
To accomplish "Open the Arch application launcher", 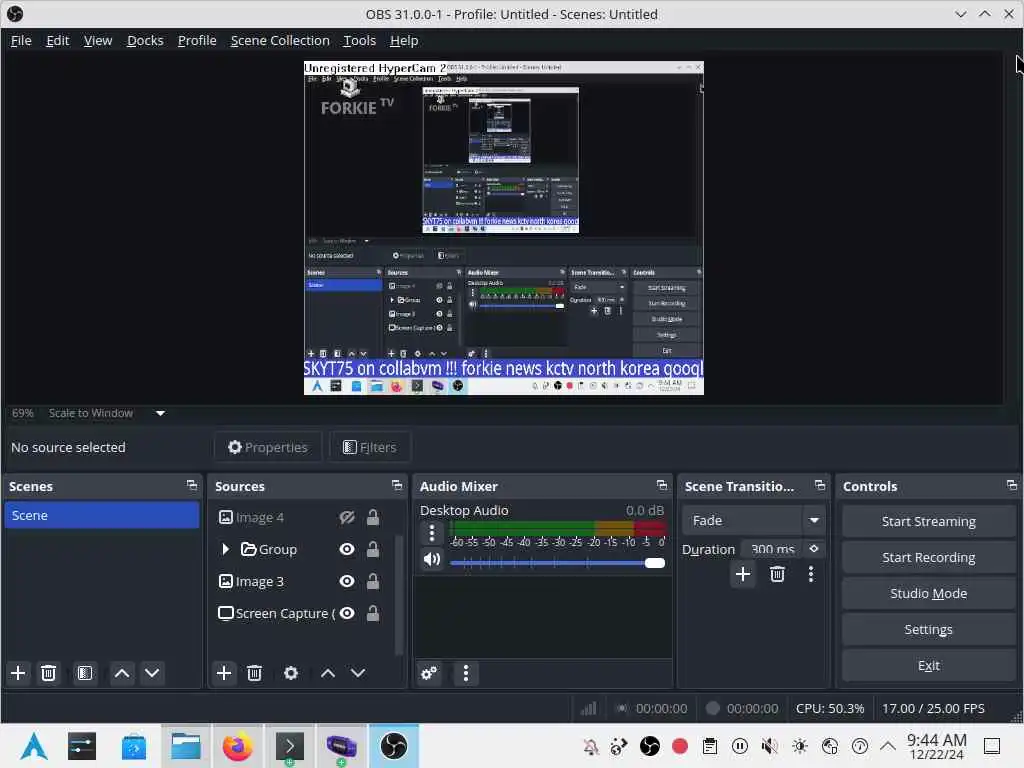I will click(x=34, y=746).
